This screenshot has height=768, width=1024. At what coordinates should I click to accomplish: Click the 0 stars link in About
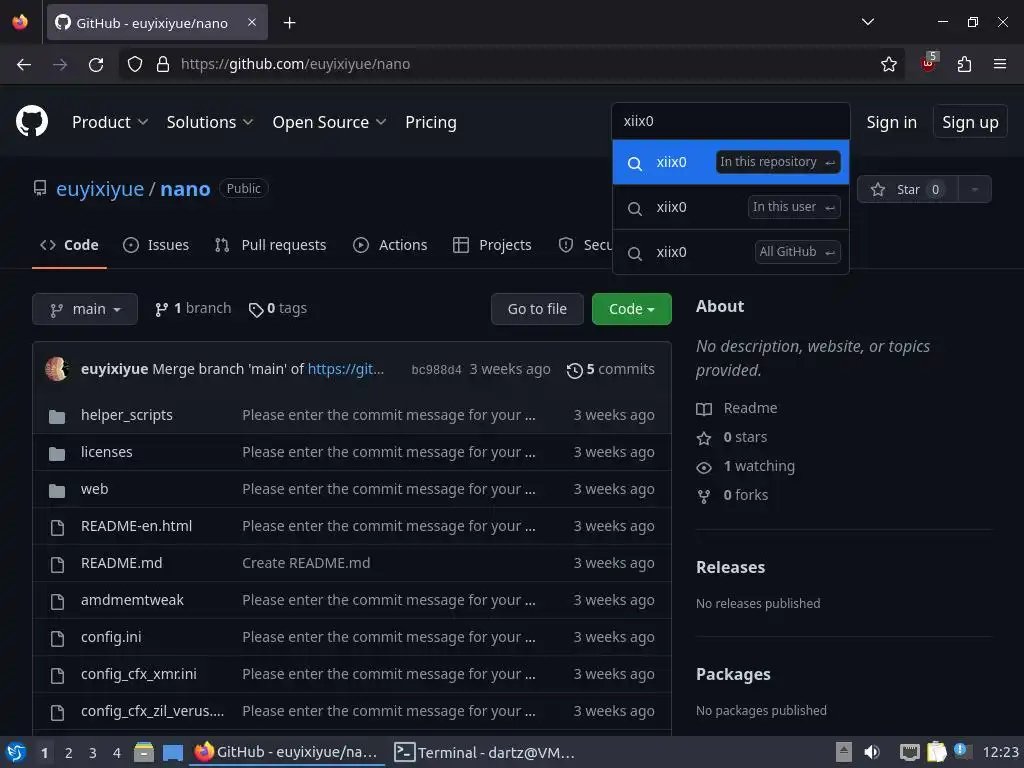pos(744,437)
